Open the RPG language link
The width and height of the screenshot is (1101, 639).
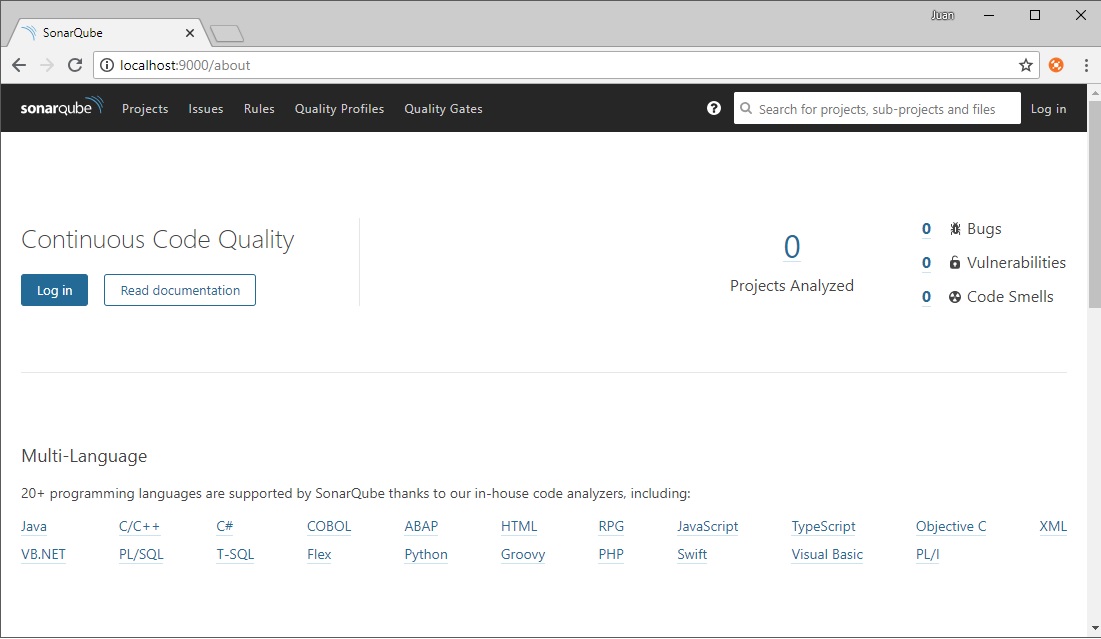pyautogui.click(x=611, y=527)
